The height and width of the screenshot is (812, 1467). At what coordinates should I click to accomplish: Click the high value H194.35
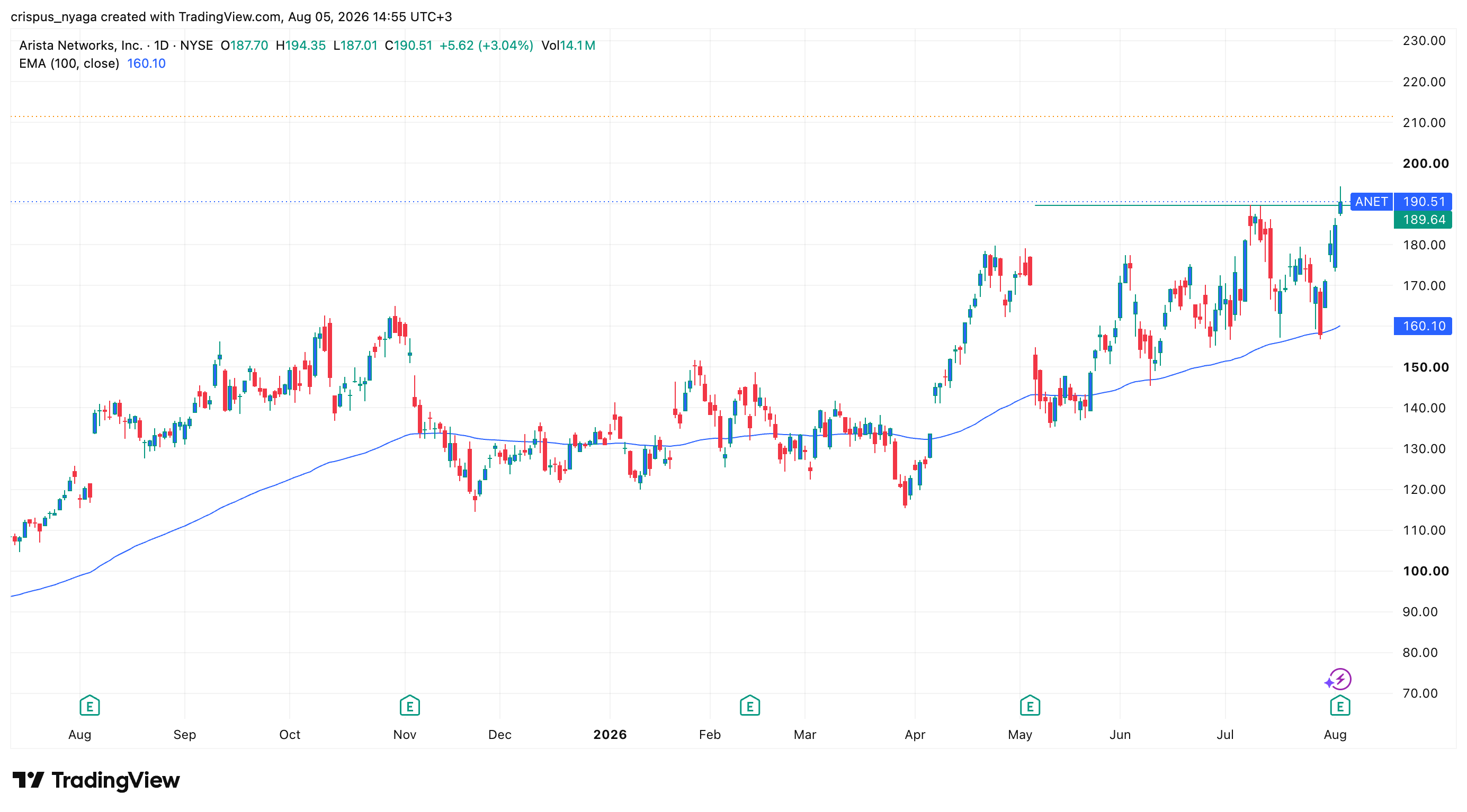point(301,46)
